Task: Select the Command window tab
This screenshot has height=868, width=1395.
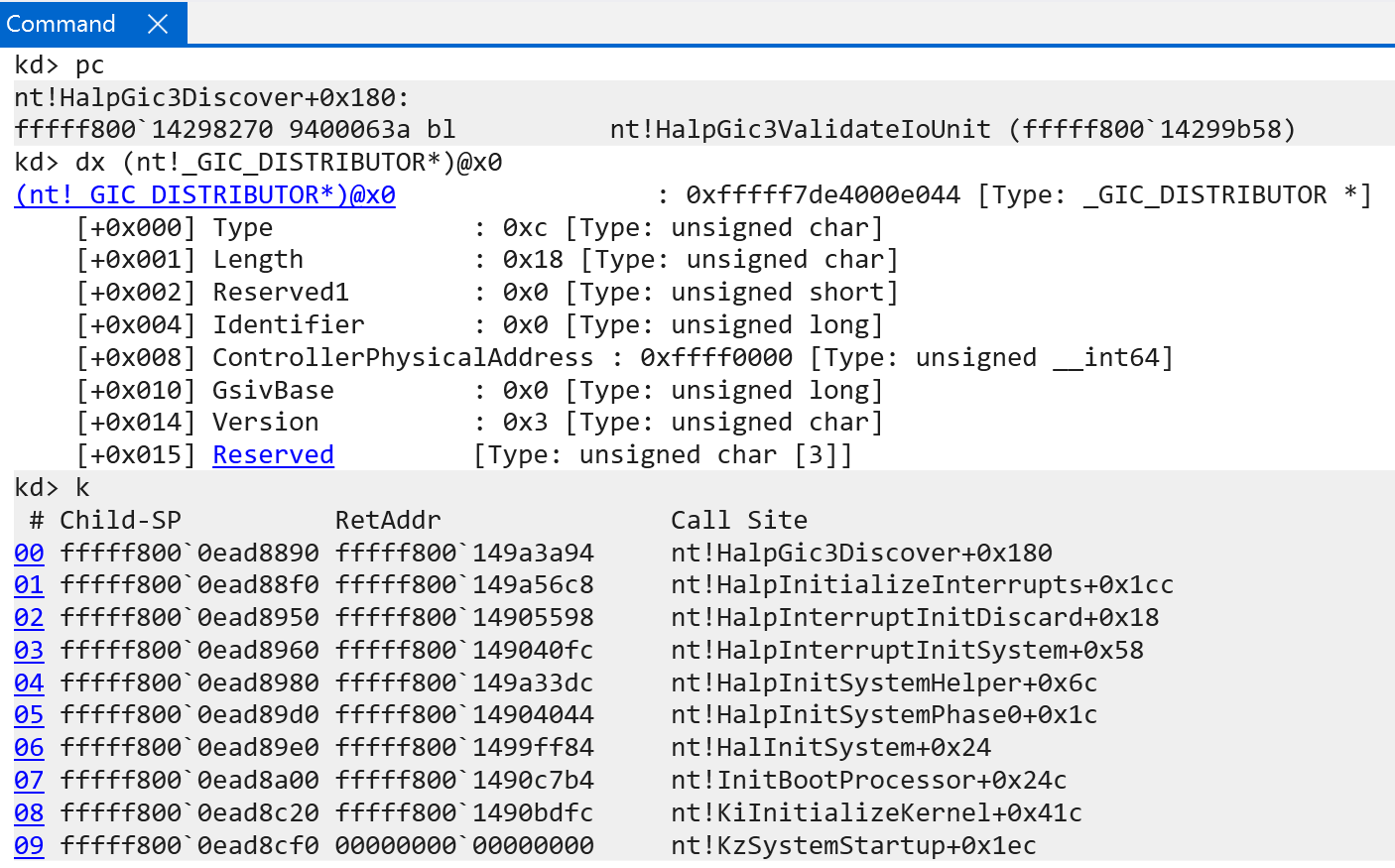Action: click(62, 24)
